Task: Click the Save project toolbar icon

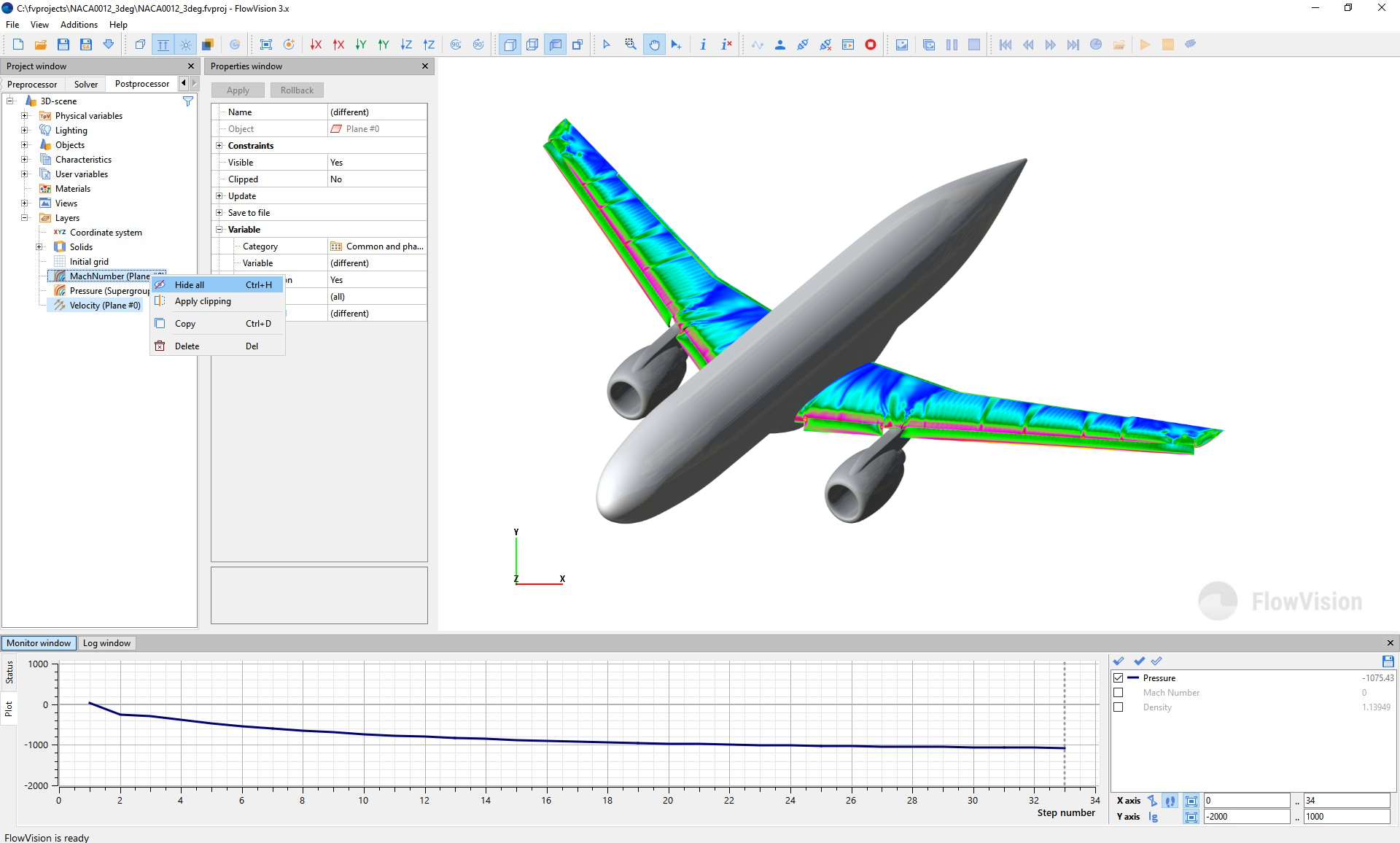Action: 63,44
